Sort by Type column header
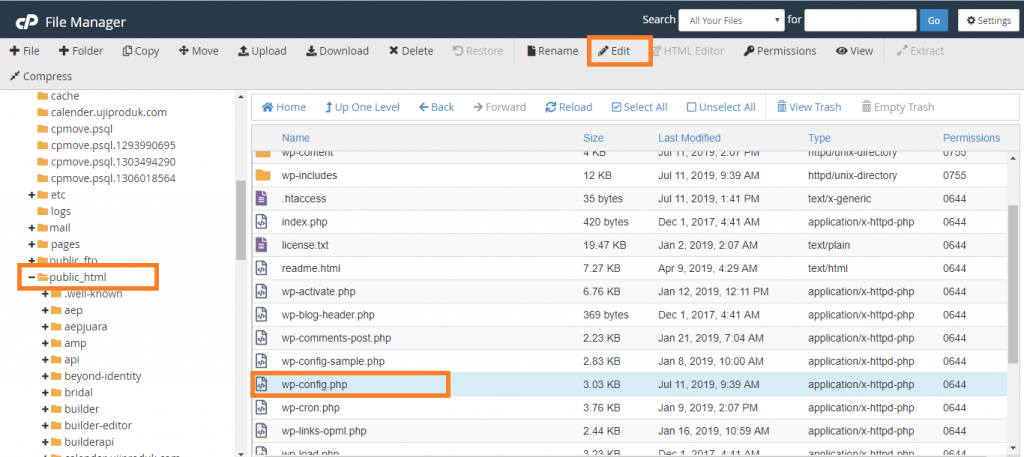The height and width of the screenshot is (457, 1024). (819, 138)
